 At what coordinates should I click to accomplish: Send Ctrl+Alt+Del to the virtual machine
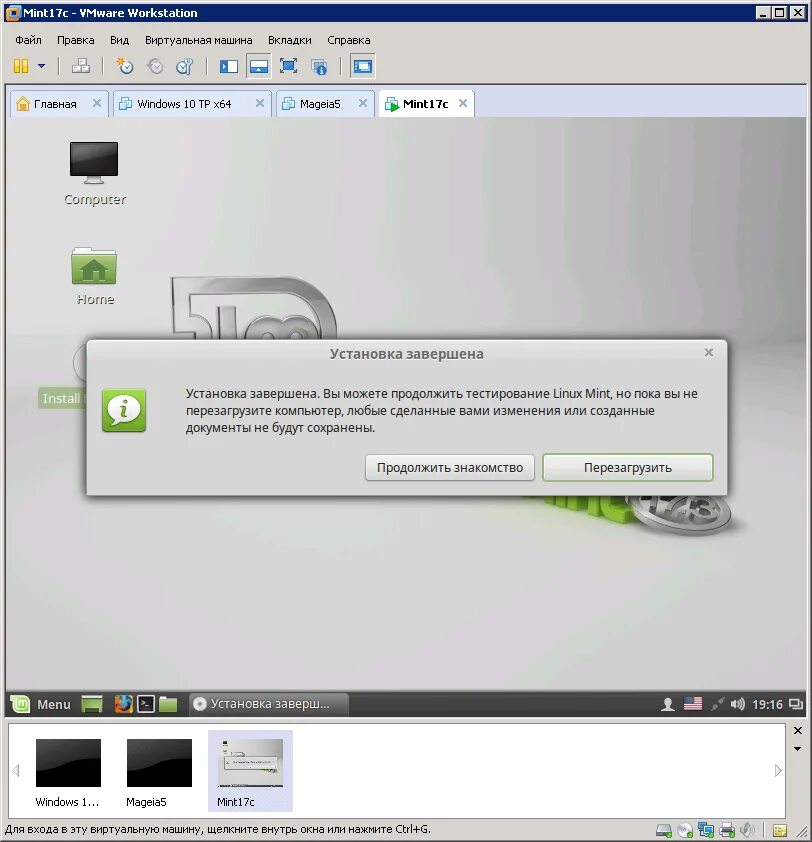pyautogui.click(x=81, y=66)
